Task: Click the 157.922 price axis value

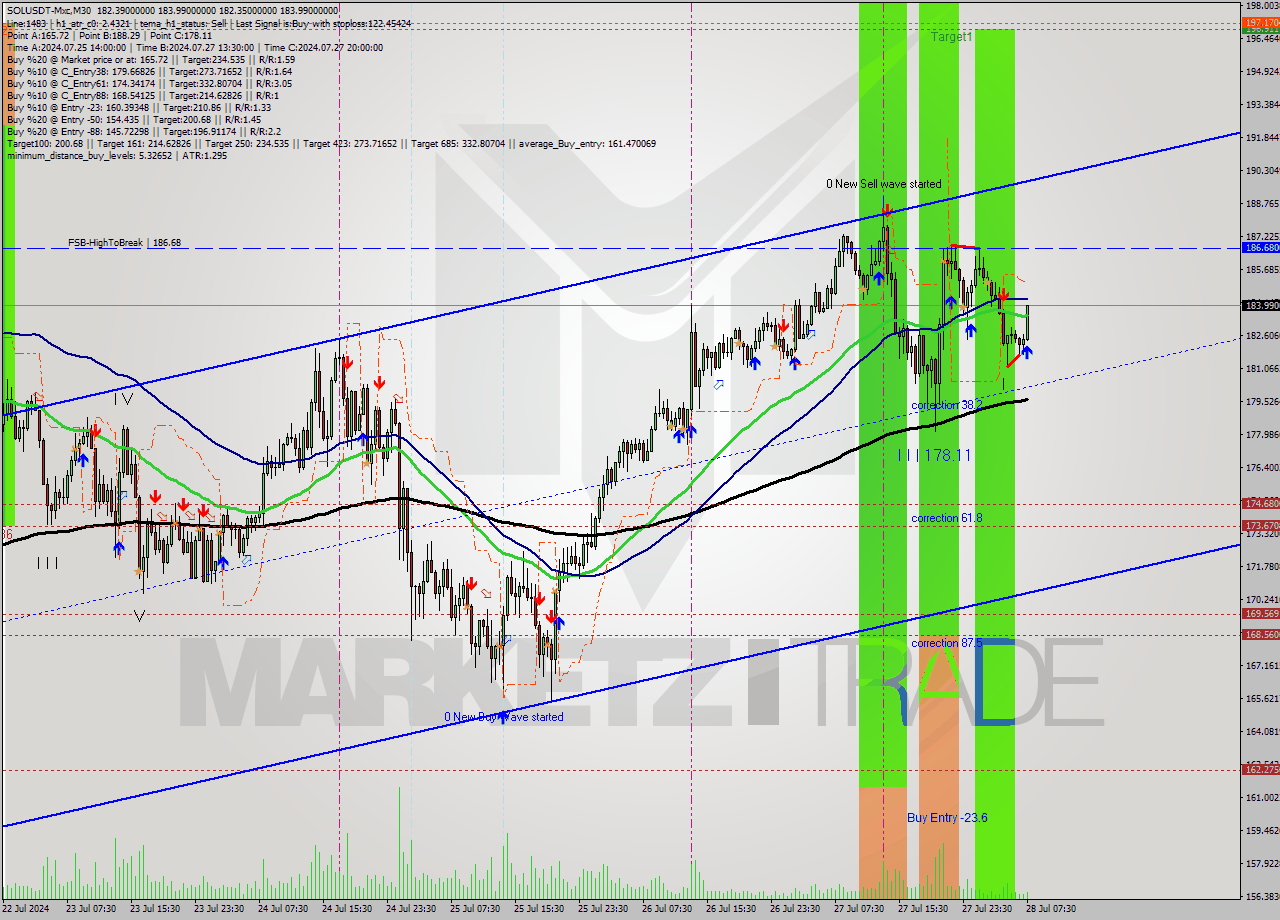Action: [x=1261, y=863]
